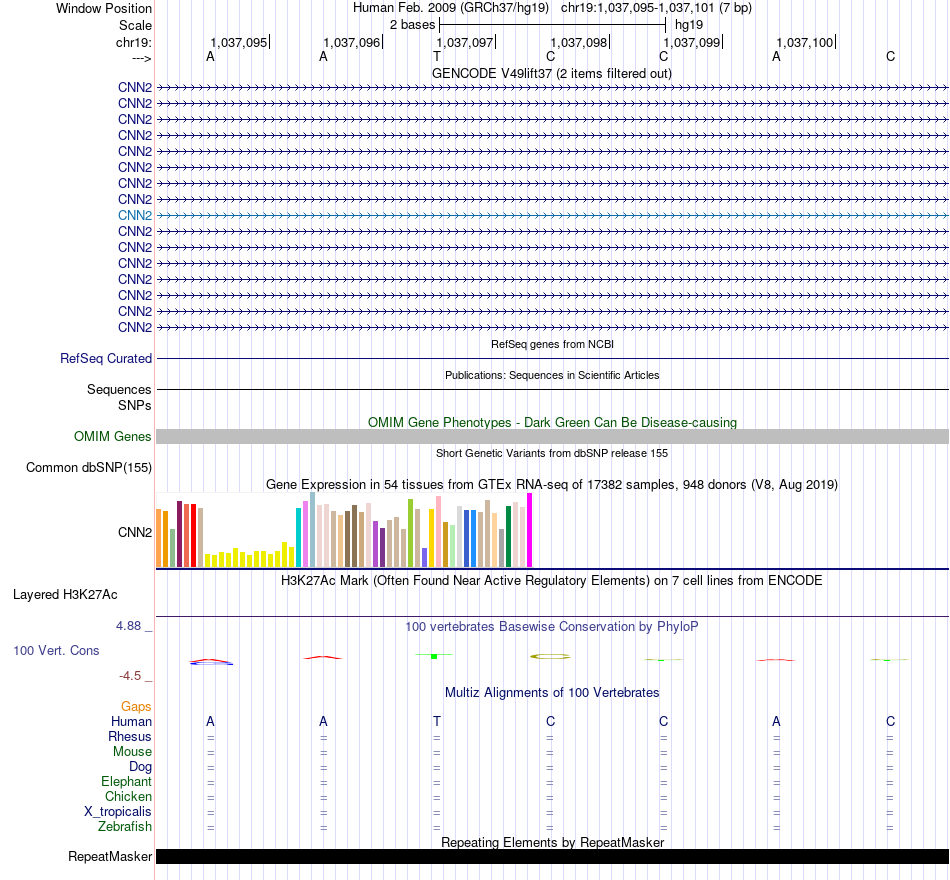Open the H3K27Ac Mark track title

(551, 581)
